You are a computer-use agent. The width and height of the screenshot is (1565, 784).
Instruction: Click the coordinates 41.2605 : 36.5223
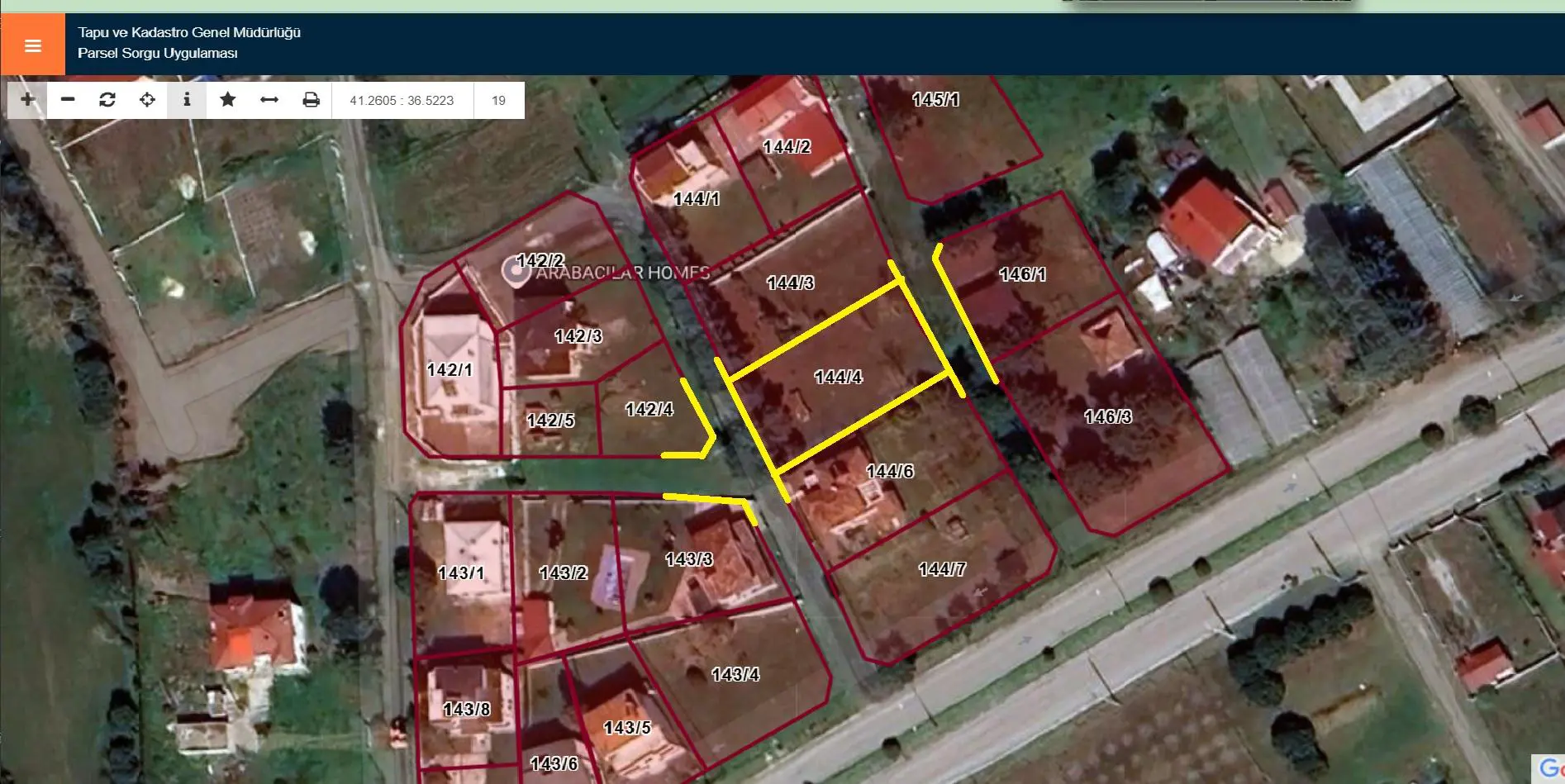coord(402,100)
